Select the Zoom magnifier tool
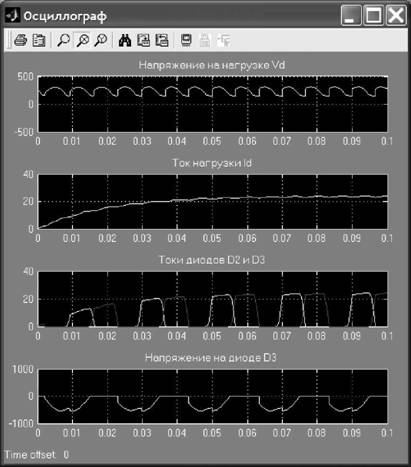 pyautogui.click(x=63, y=40)
